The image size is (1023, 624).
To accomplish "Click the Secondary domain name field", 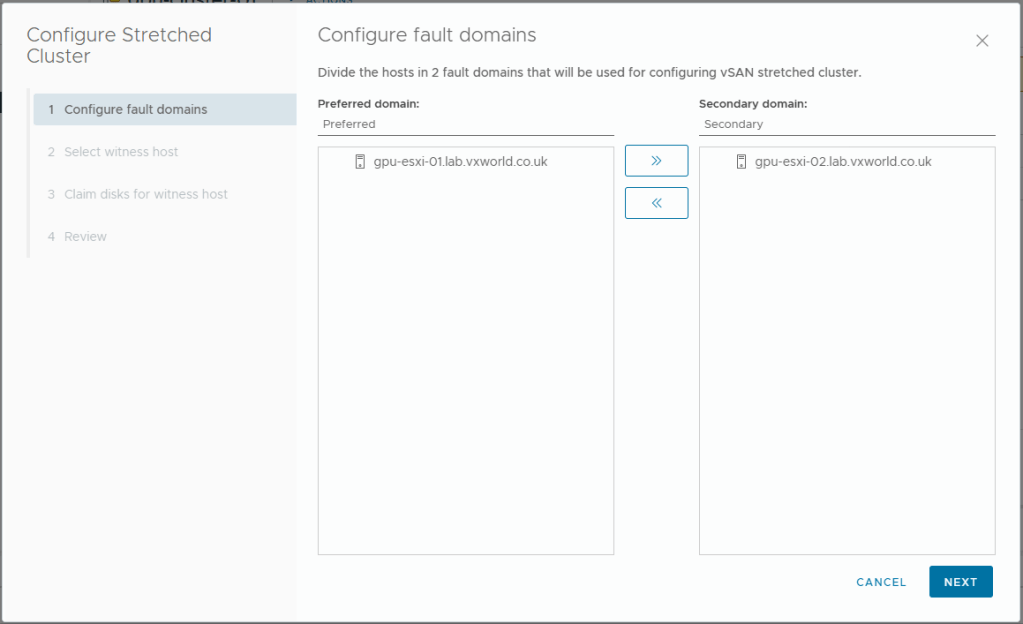I will 846,125.
